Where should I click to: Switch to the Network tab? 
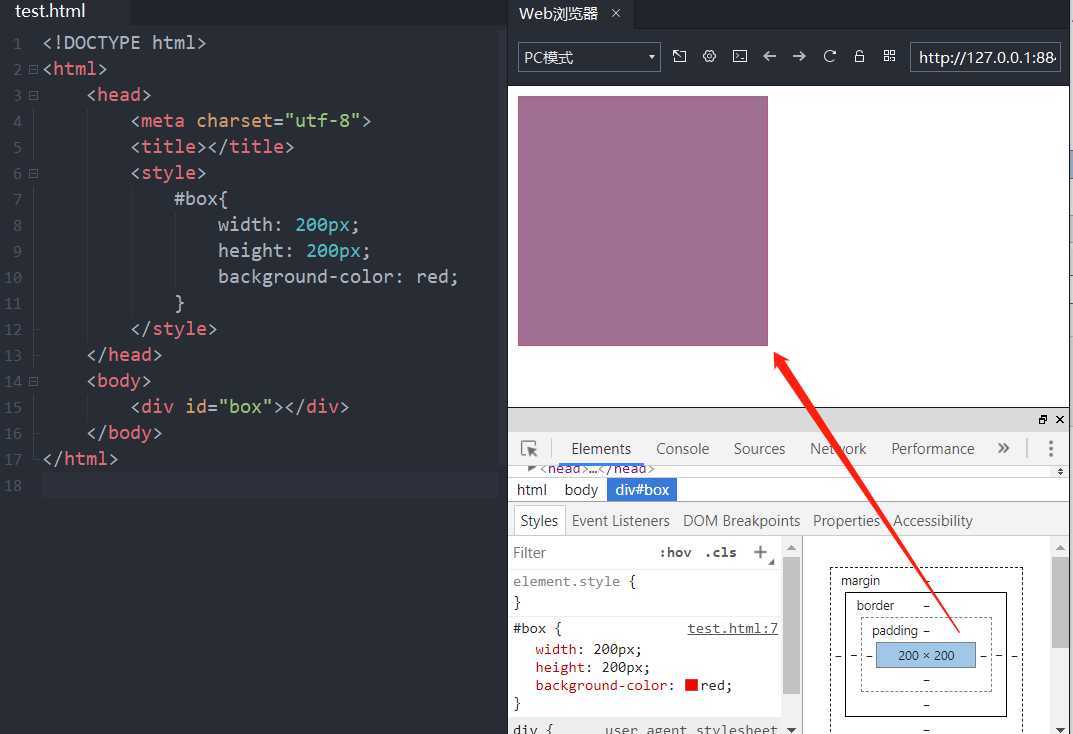point(838,449)
